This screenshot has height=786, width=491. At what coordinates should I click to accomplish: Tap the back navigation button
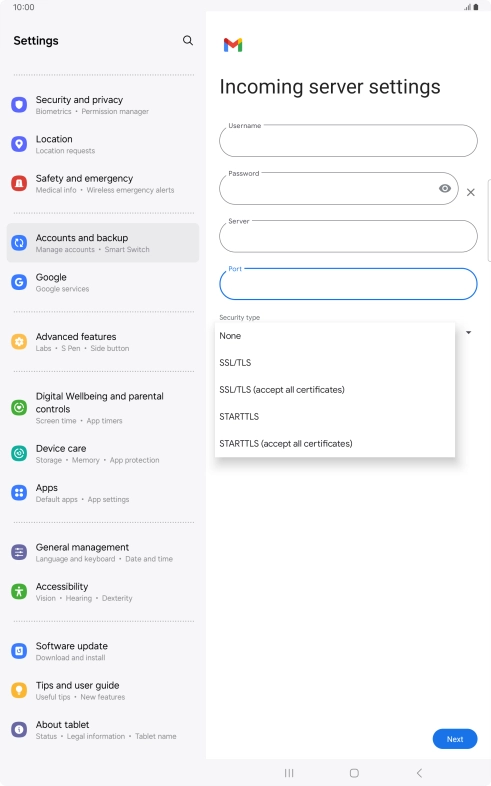419,773
